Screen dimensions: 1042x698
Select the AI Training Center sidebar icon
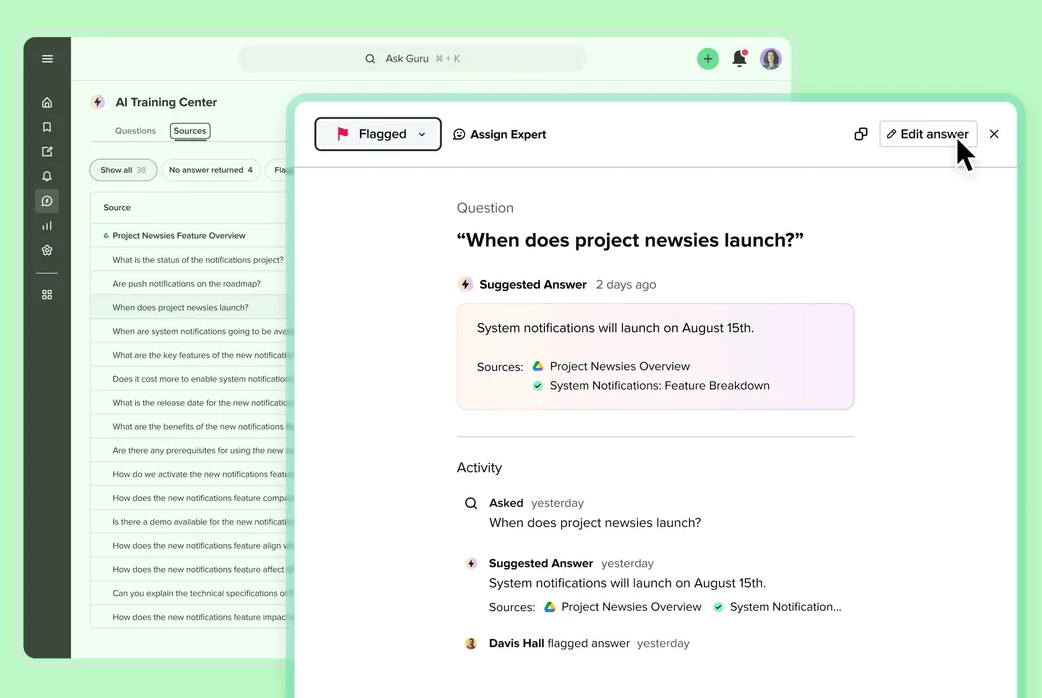[47, 201]
